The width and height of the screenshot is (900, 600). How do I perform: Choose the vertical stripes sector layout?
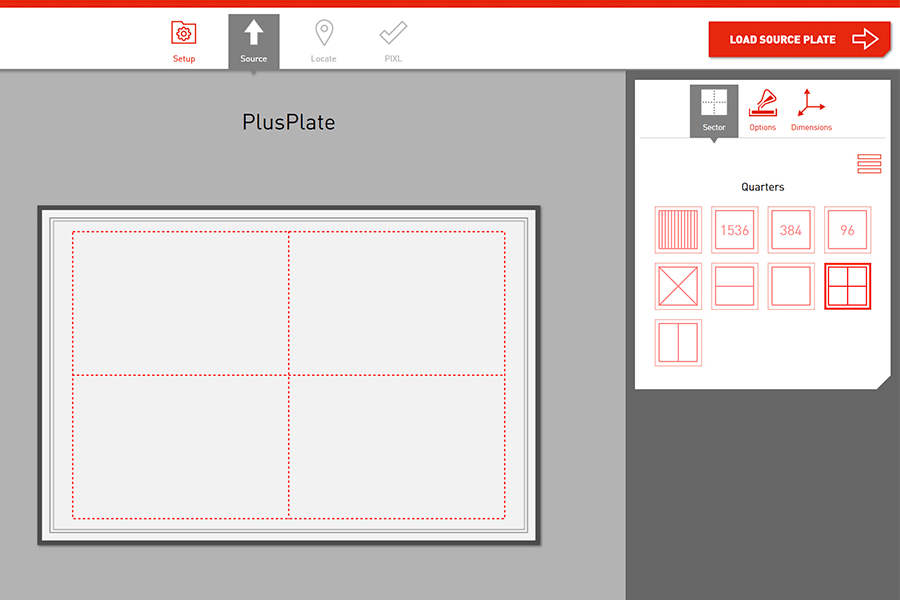click(x=678, y=230)
